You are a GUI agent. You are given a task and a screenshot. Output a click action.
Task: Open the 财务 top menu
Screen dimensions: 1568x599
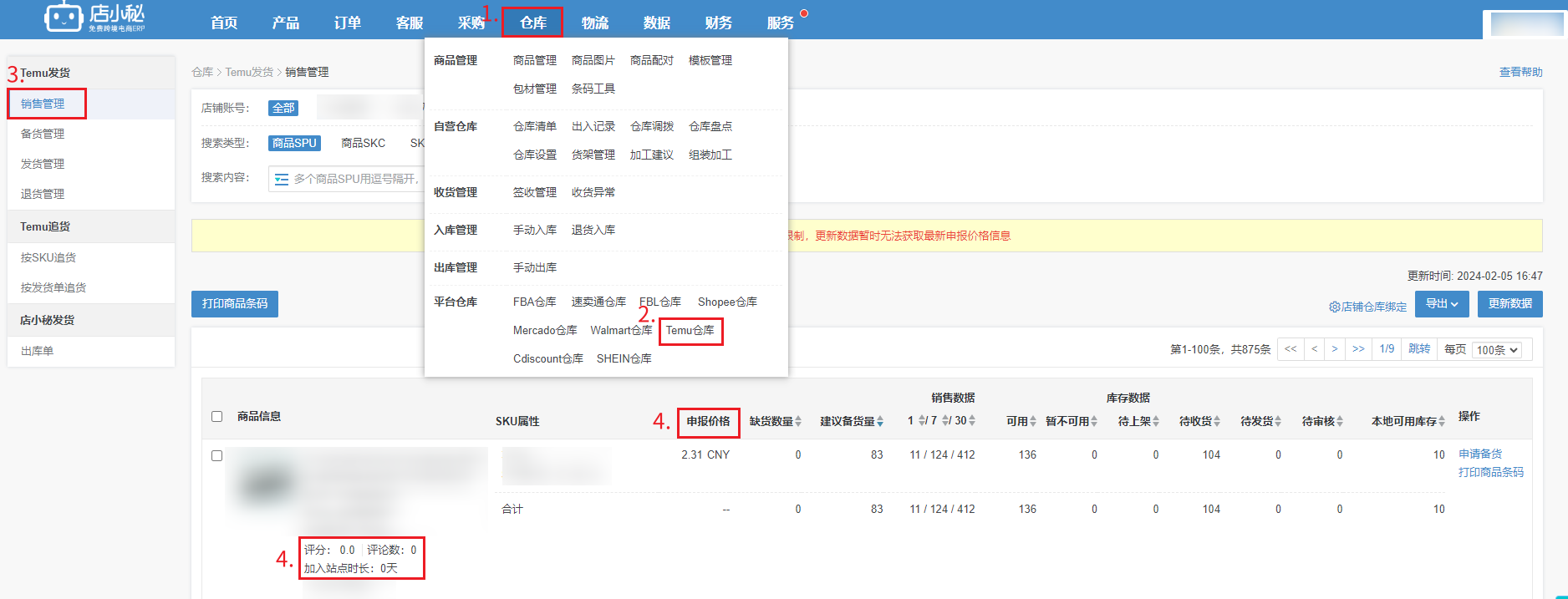click(719, 23)
